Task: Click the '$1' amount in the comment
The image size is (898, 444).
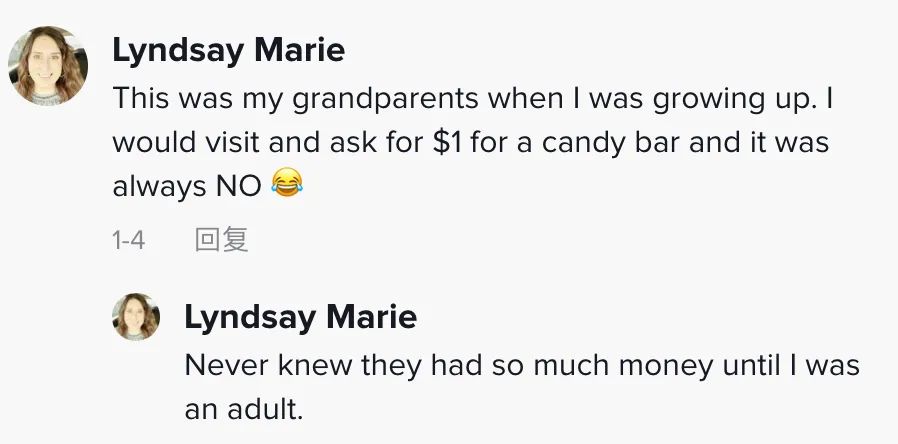Action: pos(447,142)
